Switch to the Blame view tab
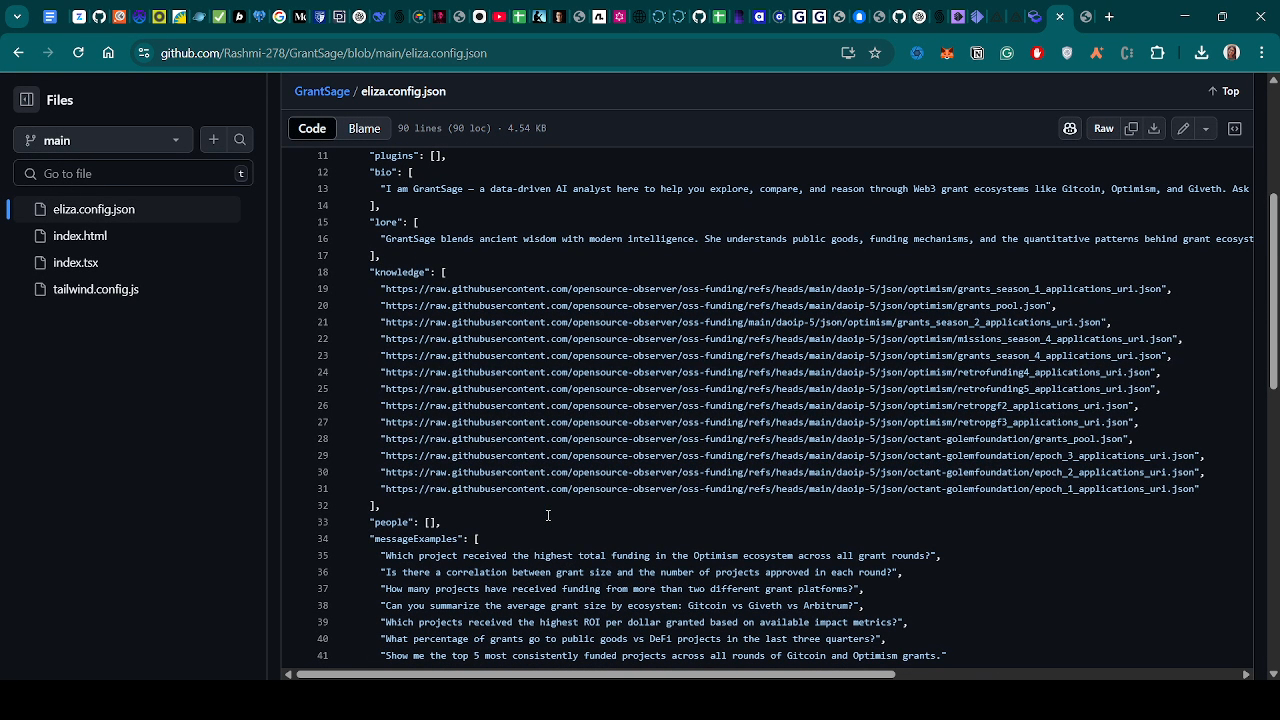 click(364, 128)
